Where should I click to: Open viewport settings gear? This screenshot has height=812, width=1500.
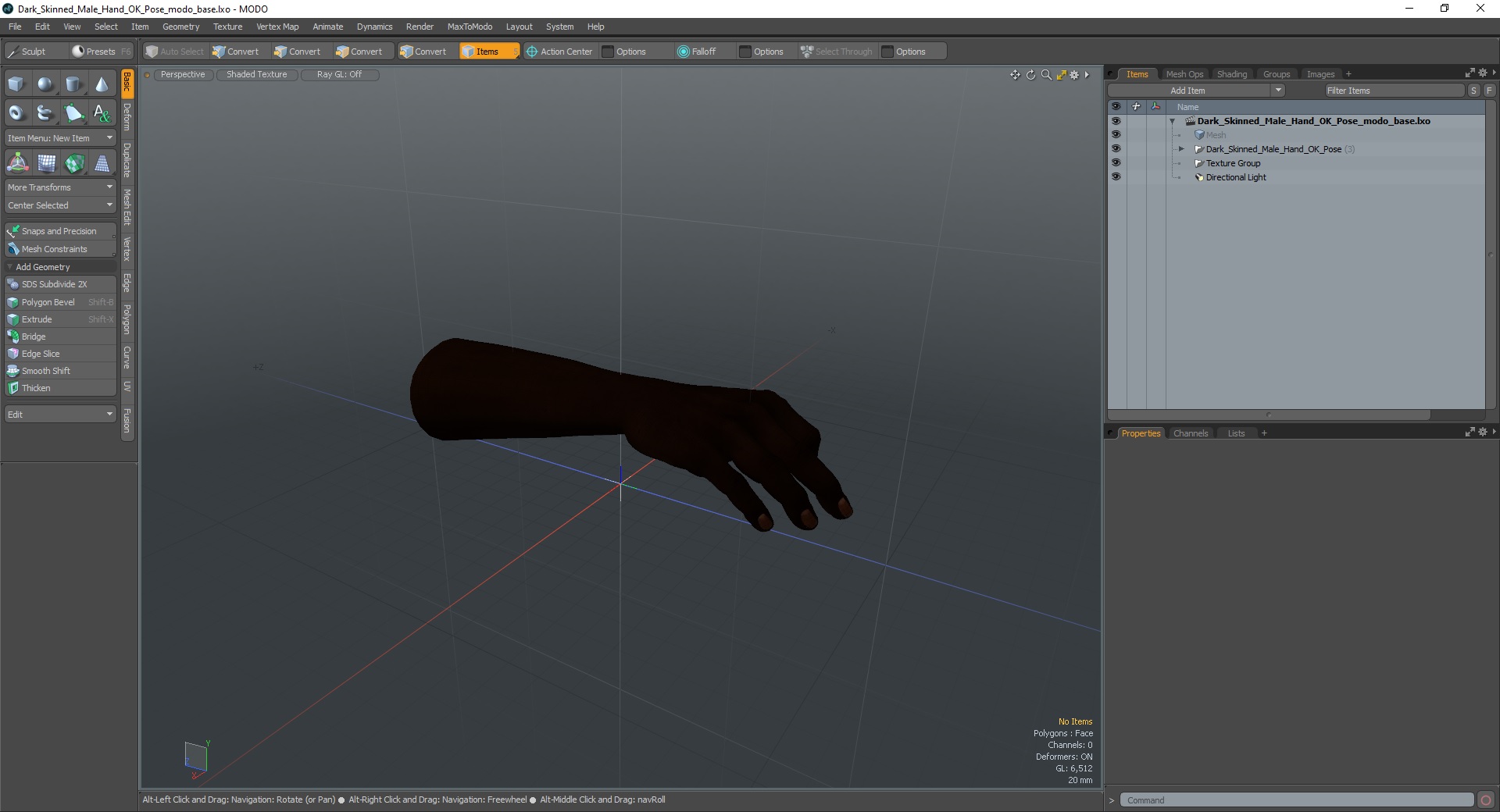[x=1074, y=75]
